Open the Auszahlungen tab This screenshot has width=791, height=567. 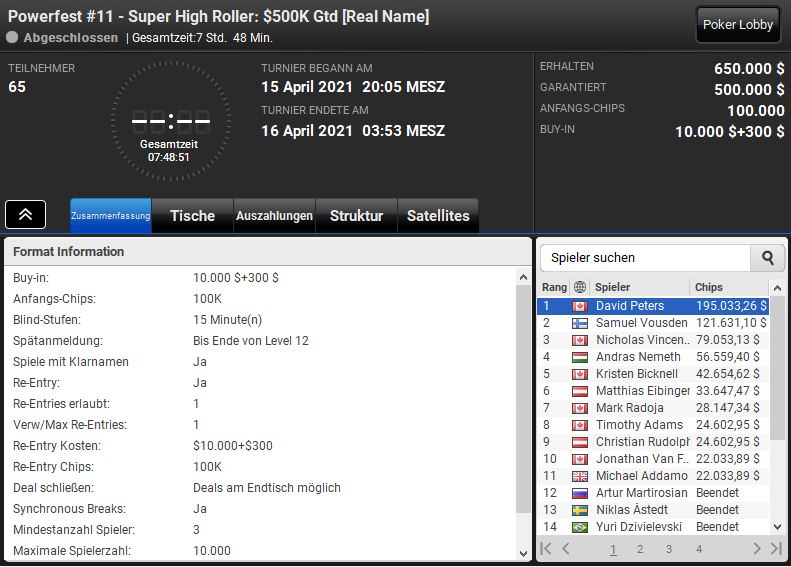click(x=274, y=215)
